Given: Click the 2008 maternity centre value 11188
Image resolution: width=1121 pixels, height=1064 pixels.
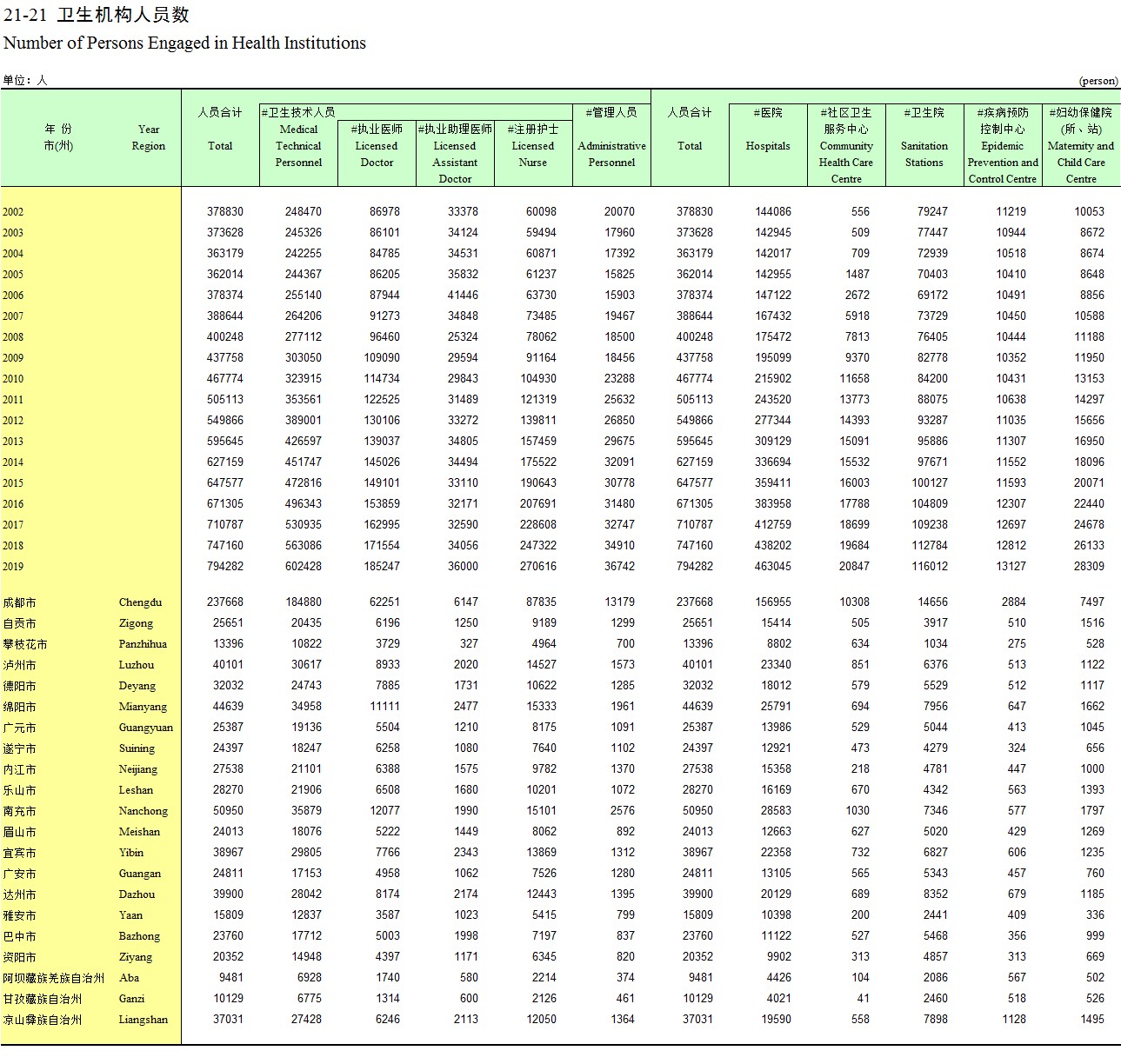Looking at the screenshot, I should 1089,336.
